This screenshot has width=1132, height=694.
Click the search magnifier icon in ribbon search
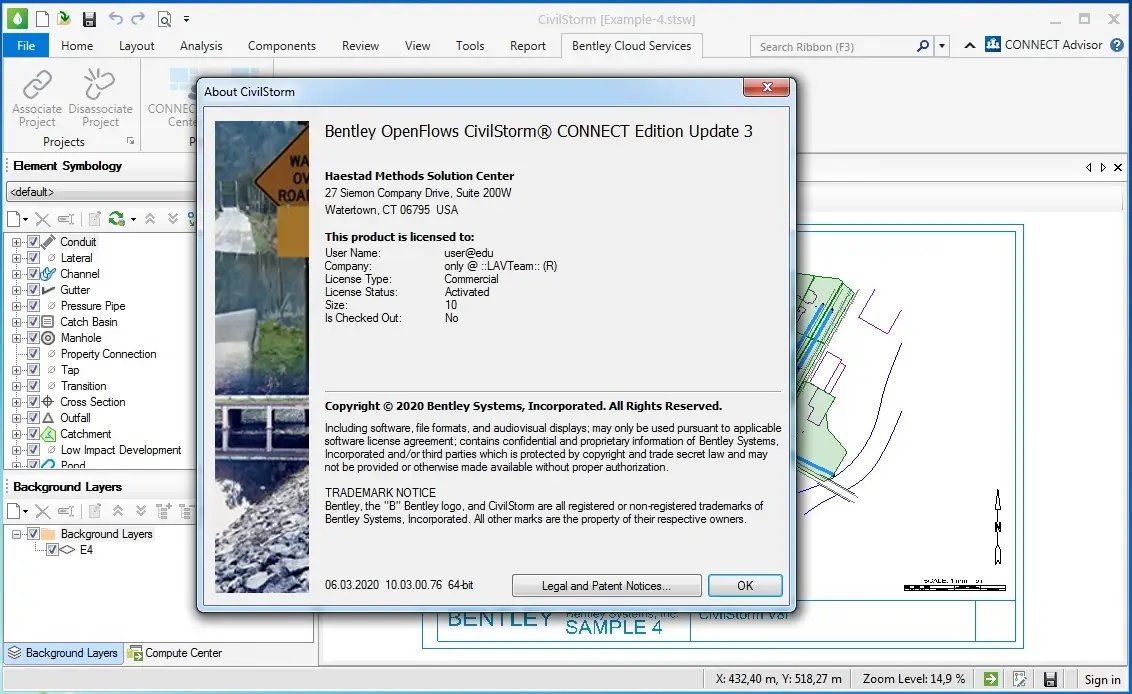[x=923, y=46]
